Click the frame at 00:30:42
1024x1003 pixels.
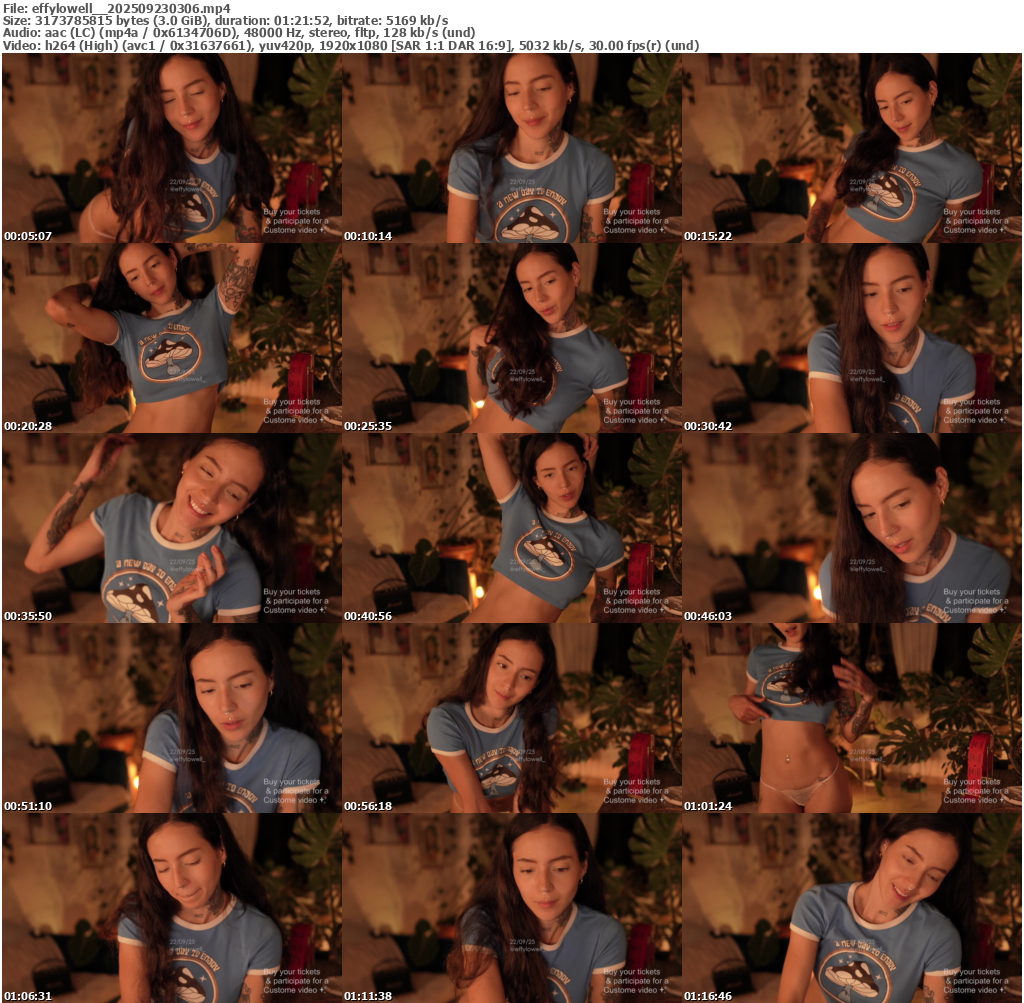coord(851,338)
